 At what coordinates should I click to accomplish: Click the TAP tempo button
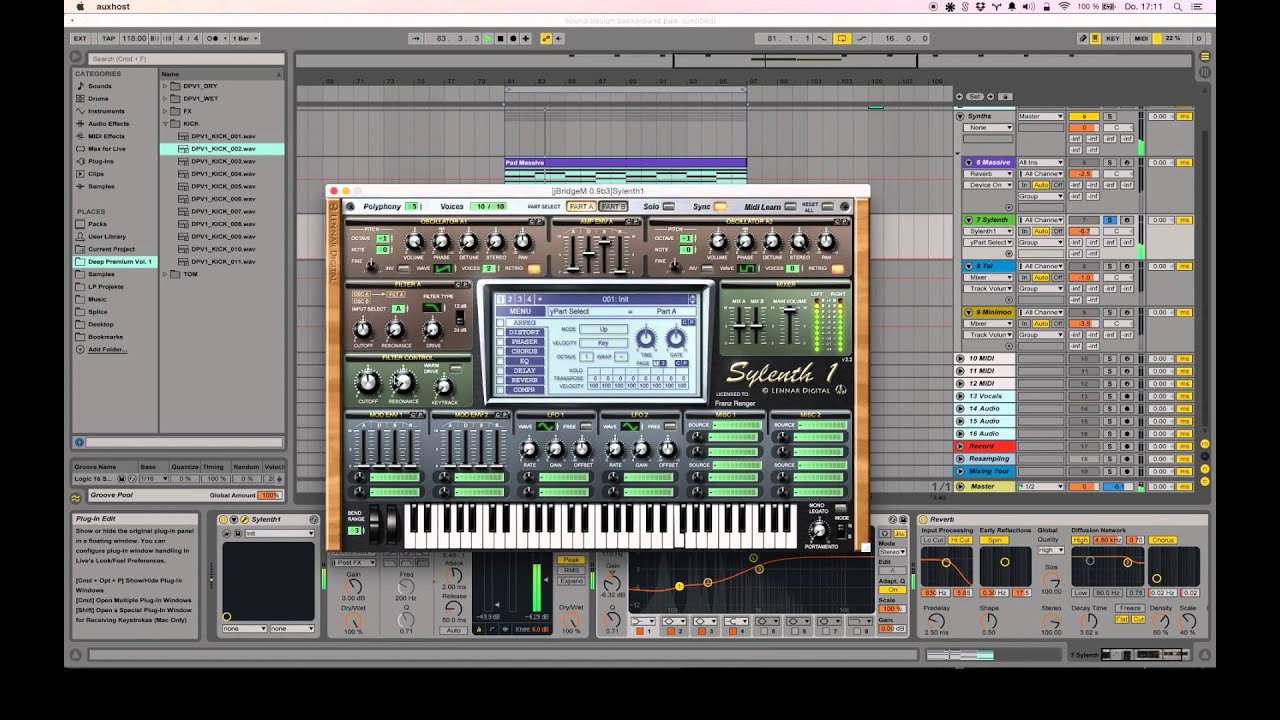[109, 38]
